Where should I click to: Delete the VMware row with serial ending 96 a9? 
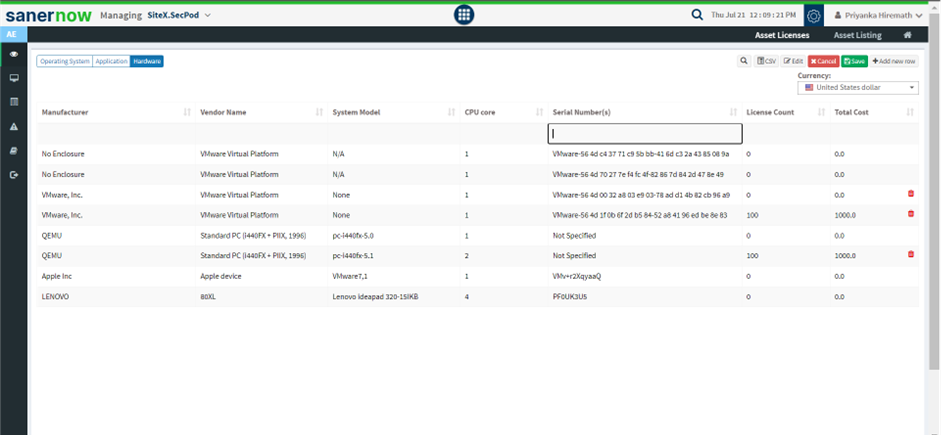[x=910, y=194]
